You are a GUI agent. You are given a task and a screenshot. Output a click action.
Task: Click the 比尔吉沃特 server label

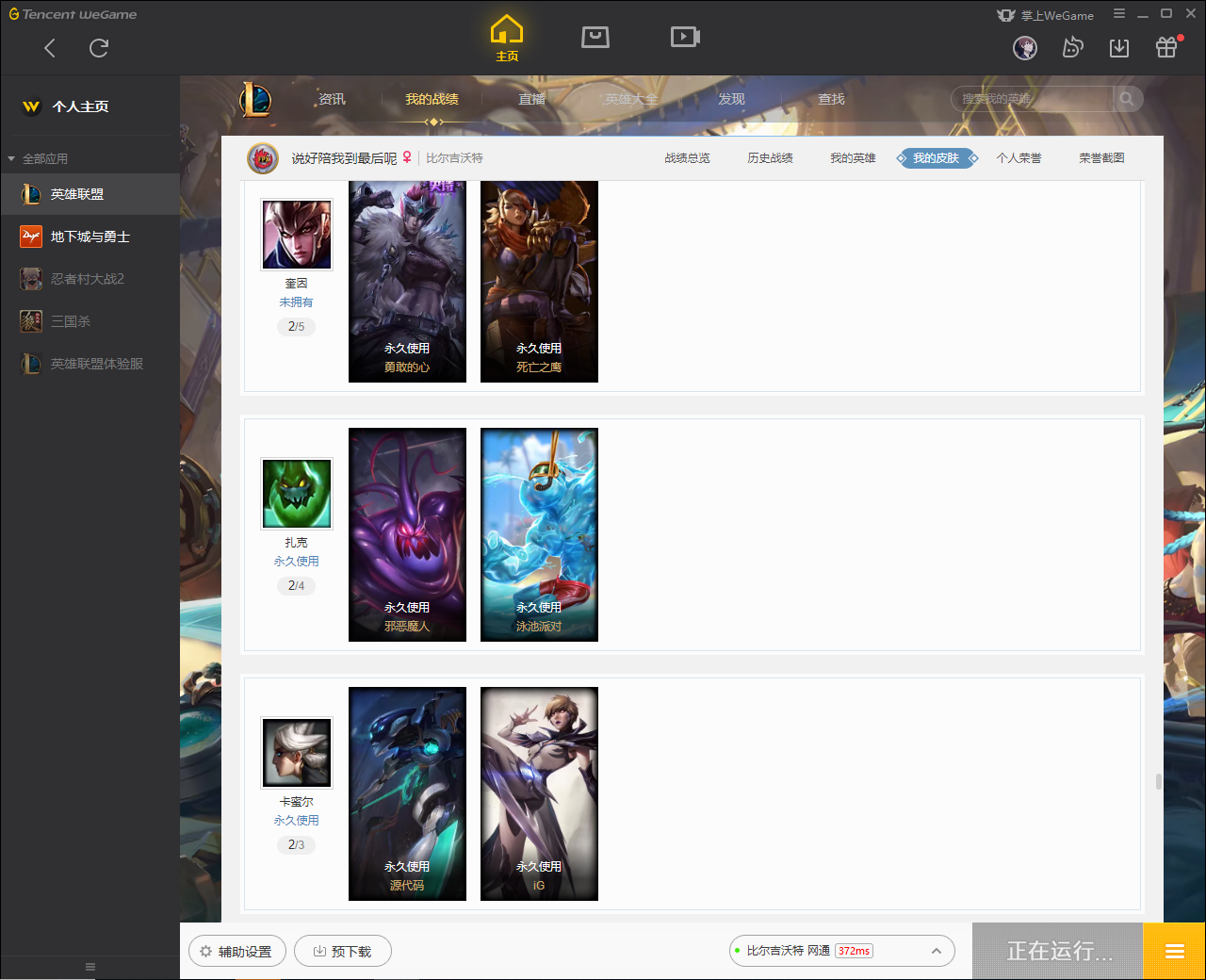[x=454, y=158]
